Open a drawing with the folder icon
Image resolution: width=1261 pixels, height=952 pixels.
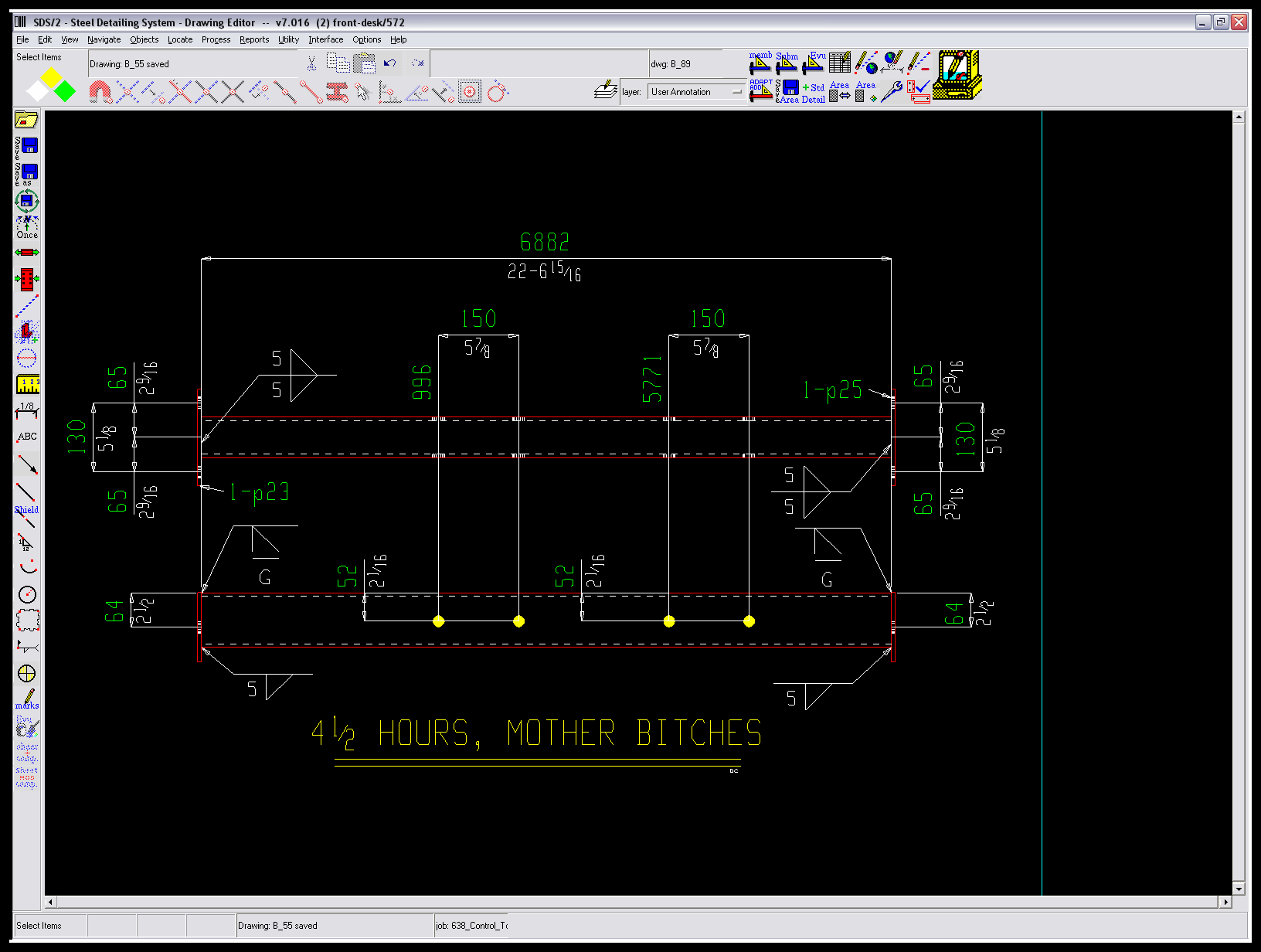(26, 119)
